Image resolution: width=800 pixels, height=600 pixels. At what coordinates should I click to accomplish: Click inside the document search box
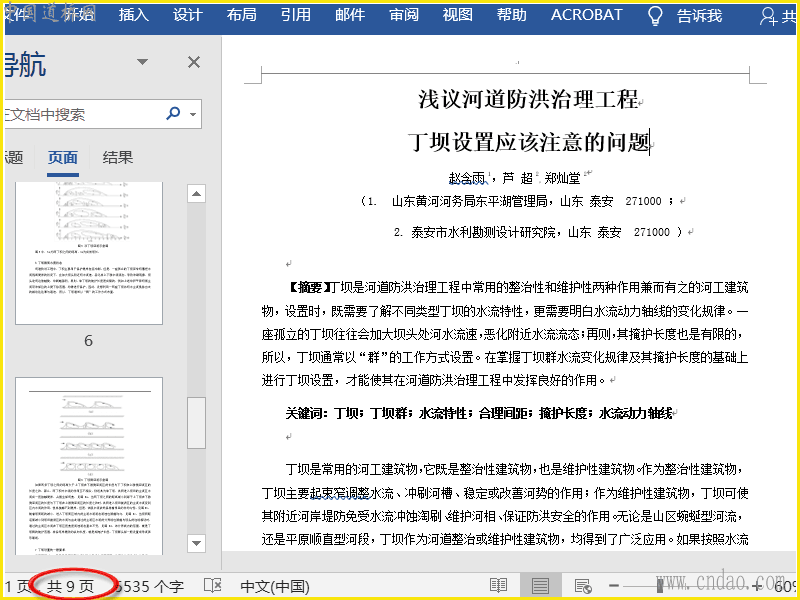pyautogui.click(x=80, y=114)
